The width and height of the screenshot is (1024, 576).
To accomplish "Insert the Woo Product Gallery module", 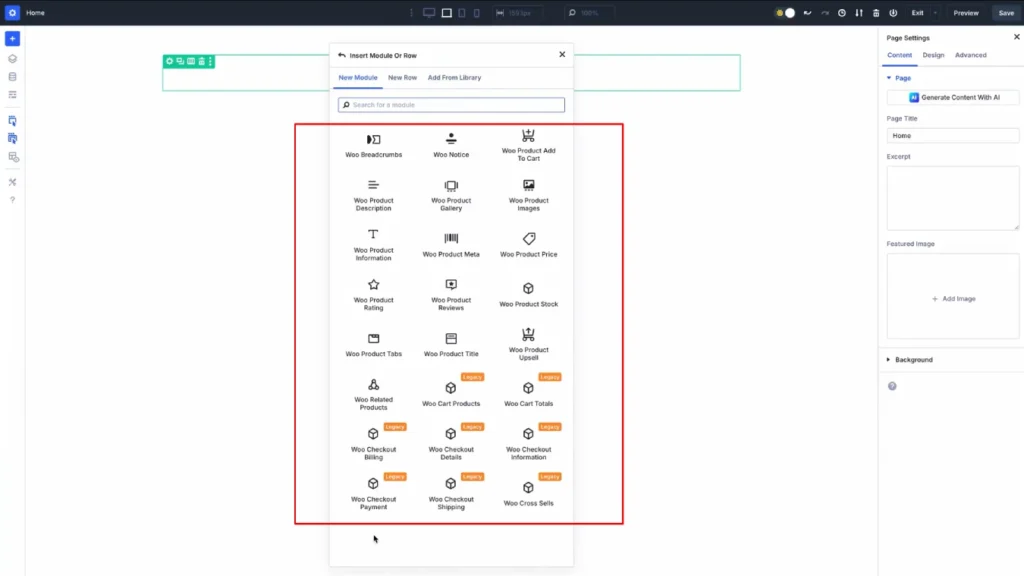I will pos(450,195).
